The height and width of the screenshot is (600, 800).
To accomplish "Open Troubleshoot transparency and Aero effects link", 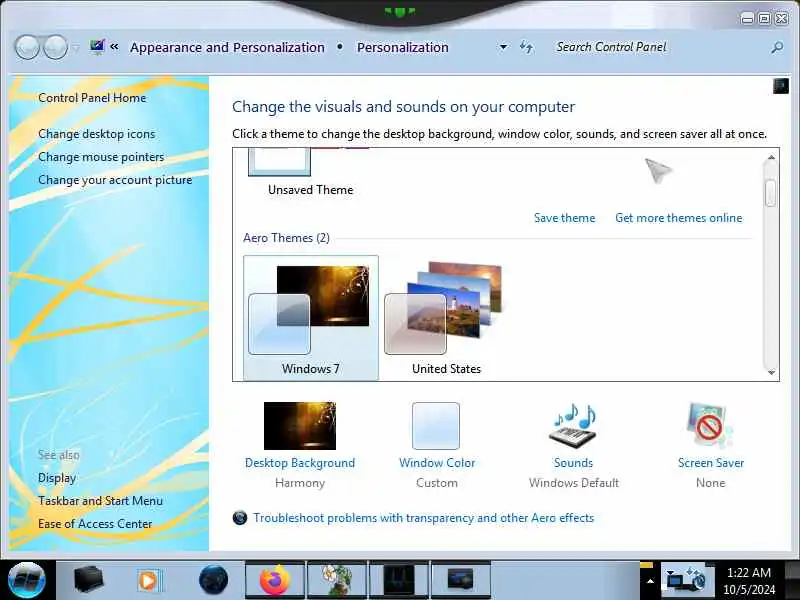I will [x=423, y=518].
